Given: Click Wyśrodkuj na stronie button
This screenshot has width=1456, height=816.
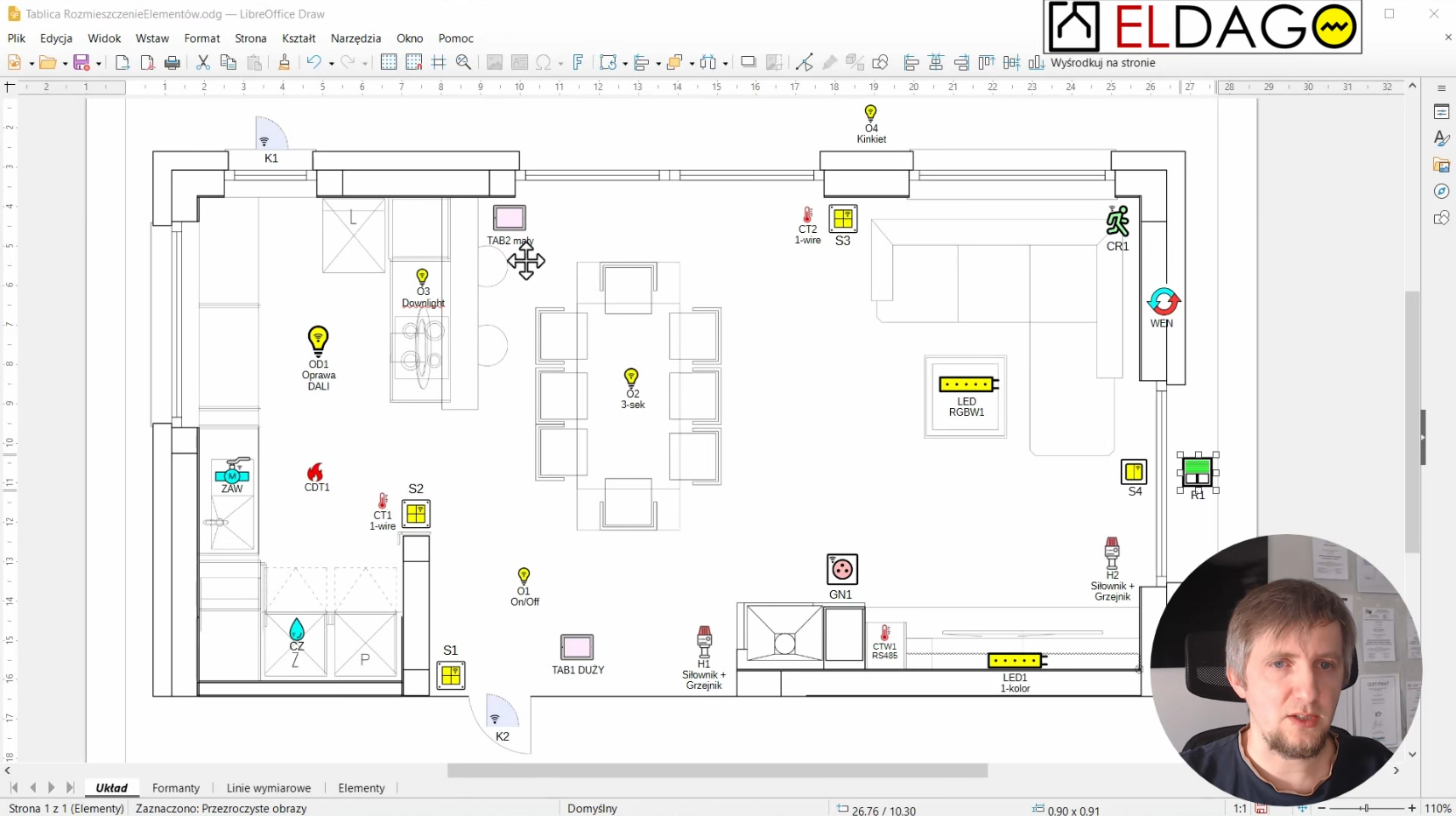Looking at the screenshot, I should coord(1102,63).
